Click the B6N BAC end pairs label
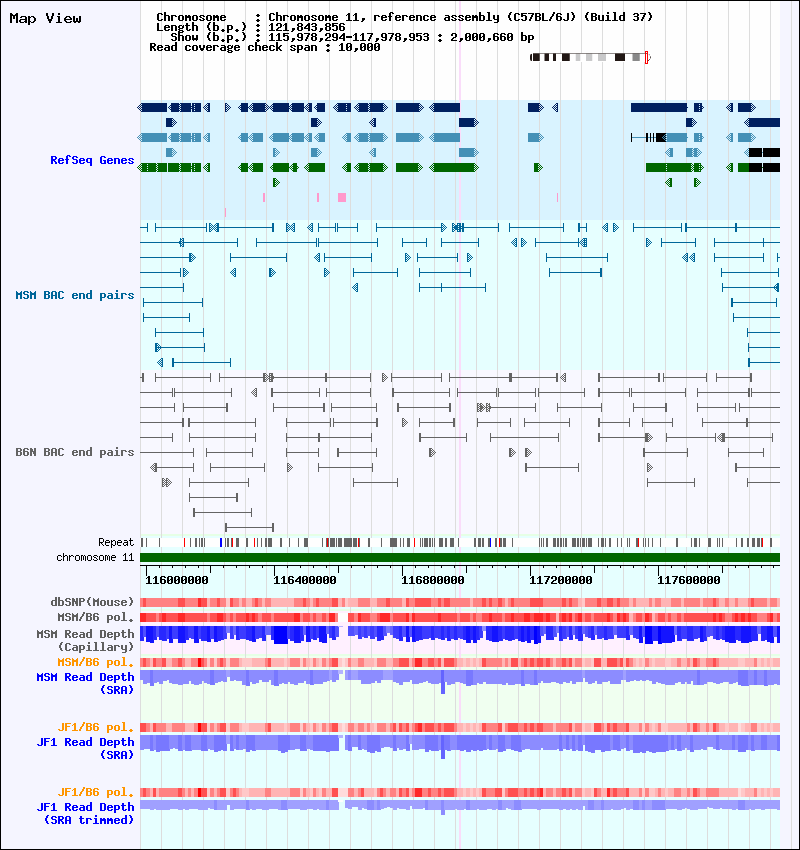800x850 pixels. (x=74, y=452)
